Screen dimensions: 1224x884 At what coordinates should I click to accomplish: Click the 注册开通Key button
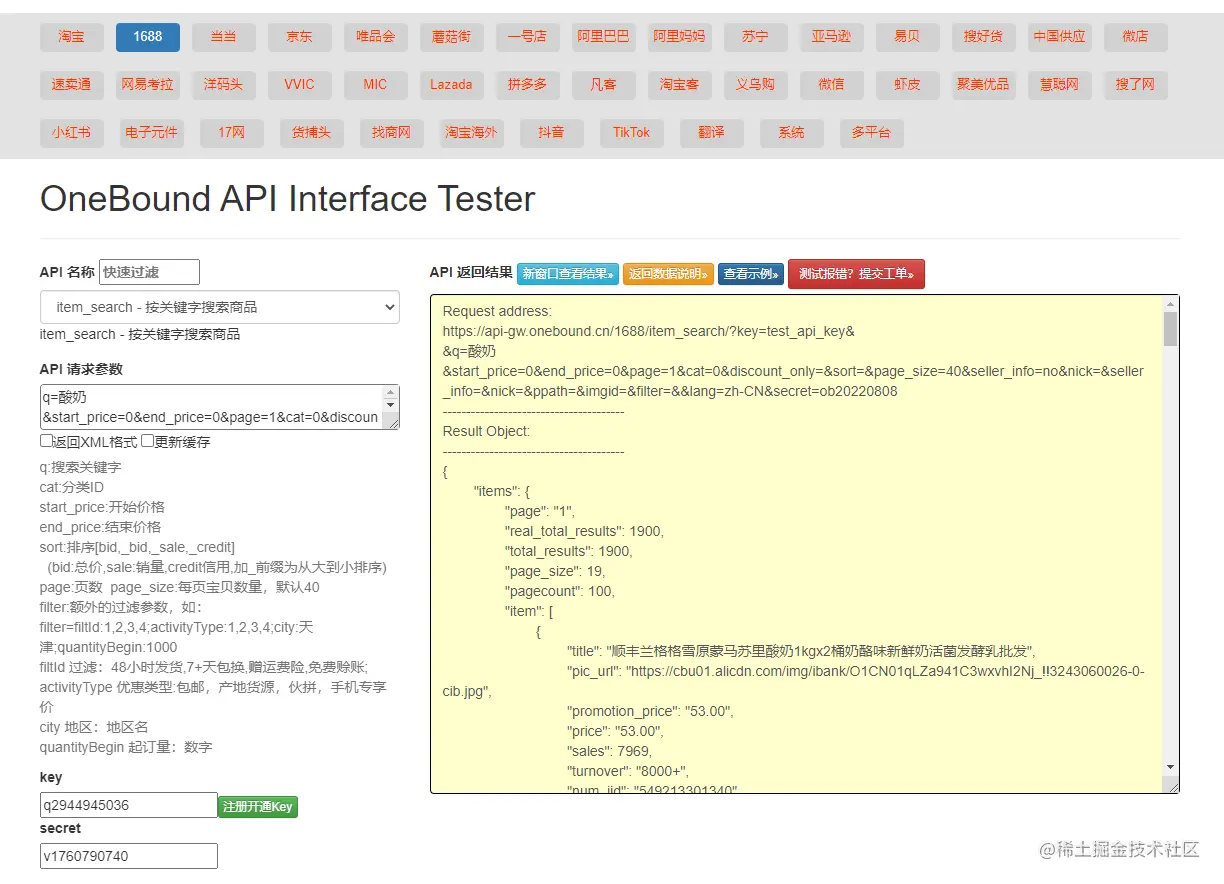(258, 806)
